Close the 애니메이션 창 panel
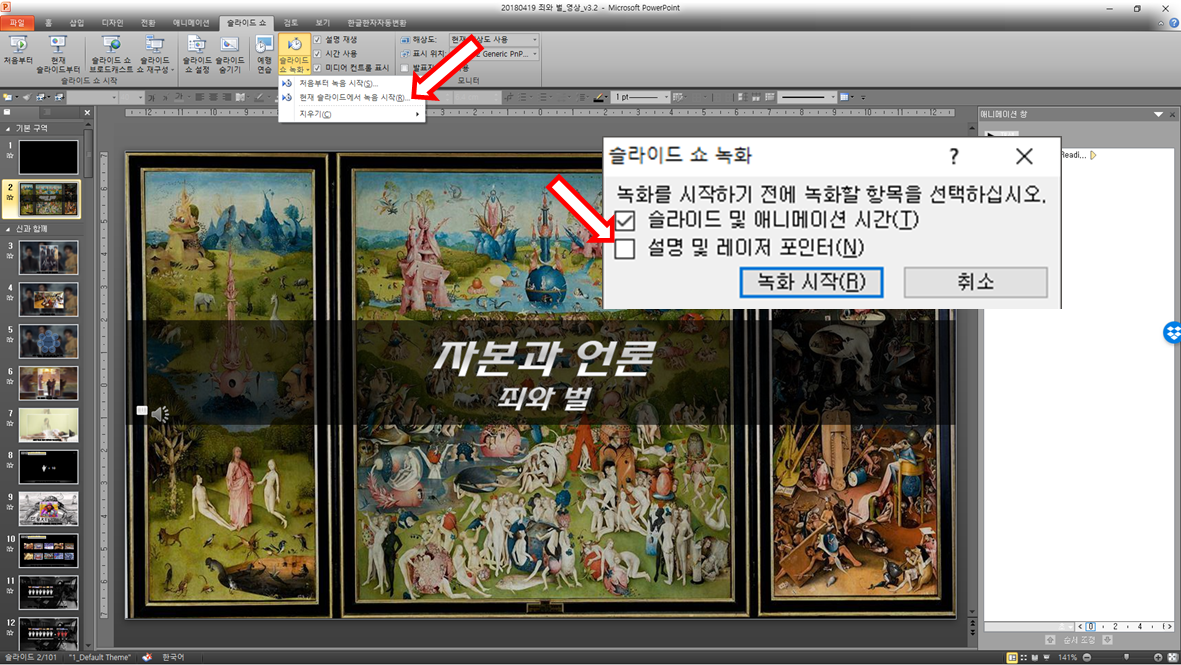Screen dimensions: 1181x665 (x=1172, y=114)
